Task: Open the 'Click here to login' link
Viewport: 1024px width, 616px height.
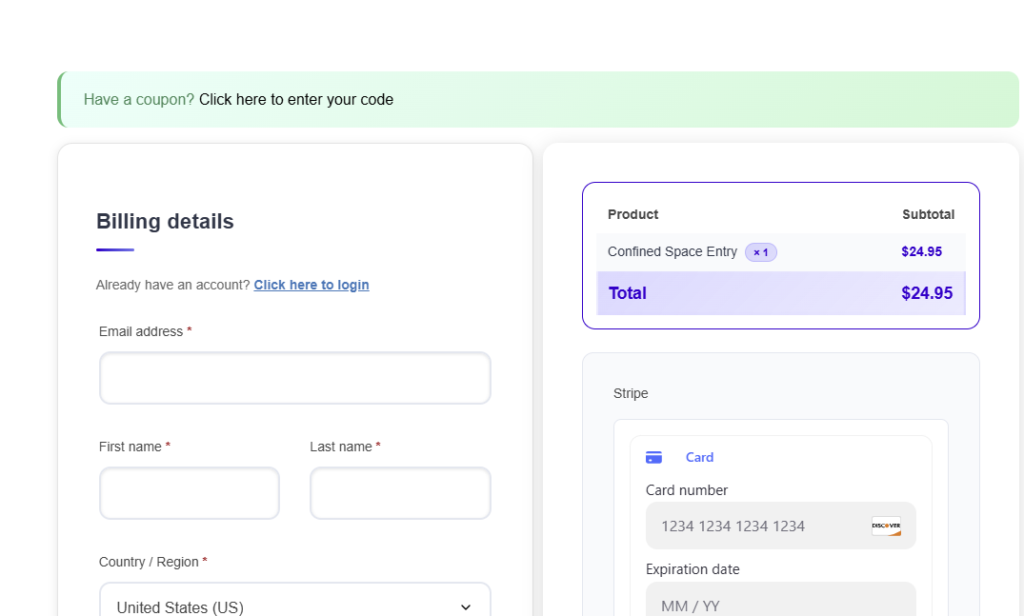Action: (311, 285)
